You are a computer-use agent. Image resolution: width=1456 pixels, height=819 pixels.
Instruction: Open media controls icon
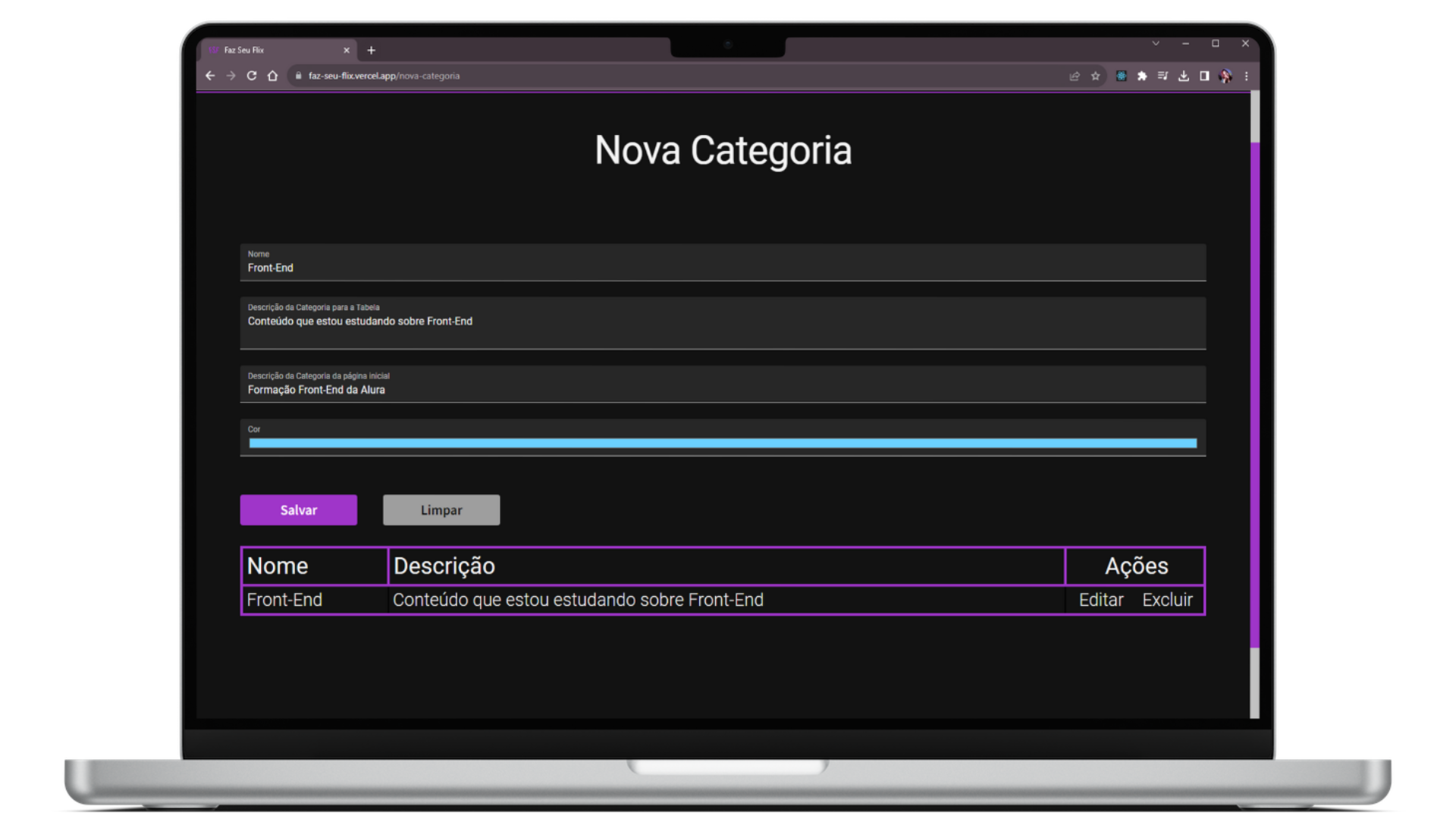point(1163,76)
